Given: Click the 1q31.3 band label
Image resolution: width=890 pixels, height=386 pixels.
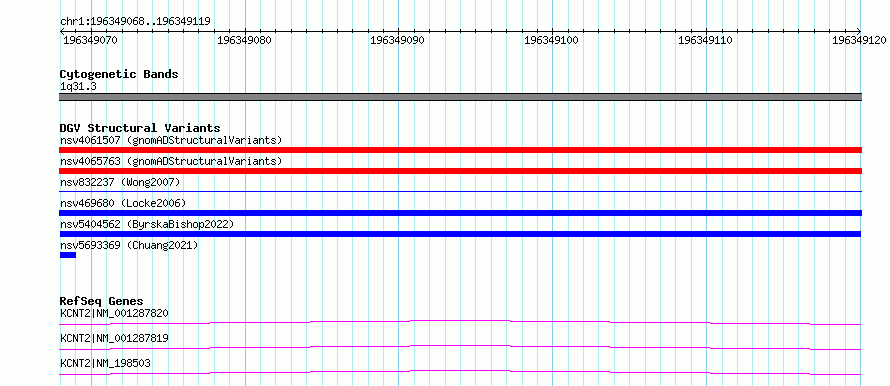Looking at the screenshot, I should [78, 86].
